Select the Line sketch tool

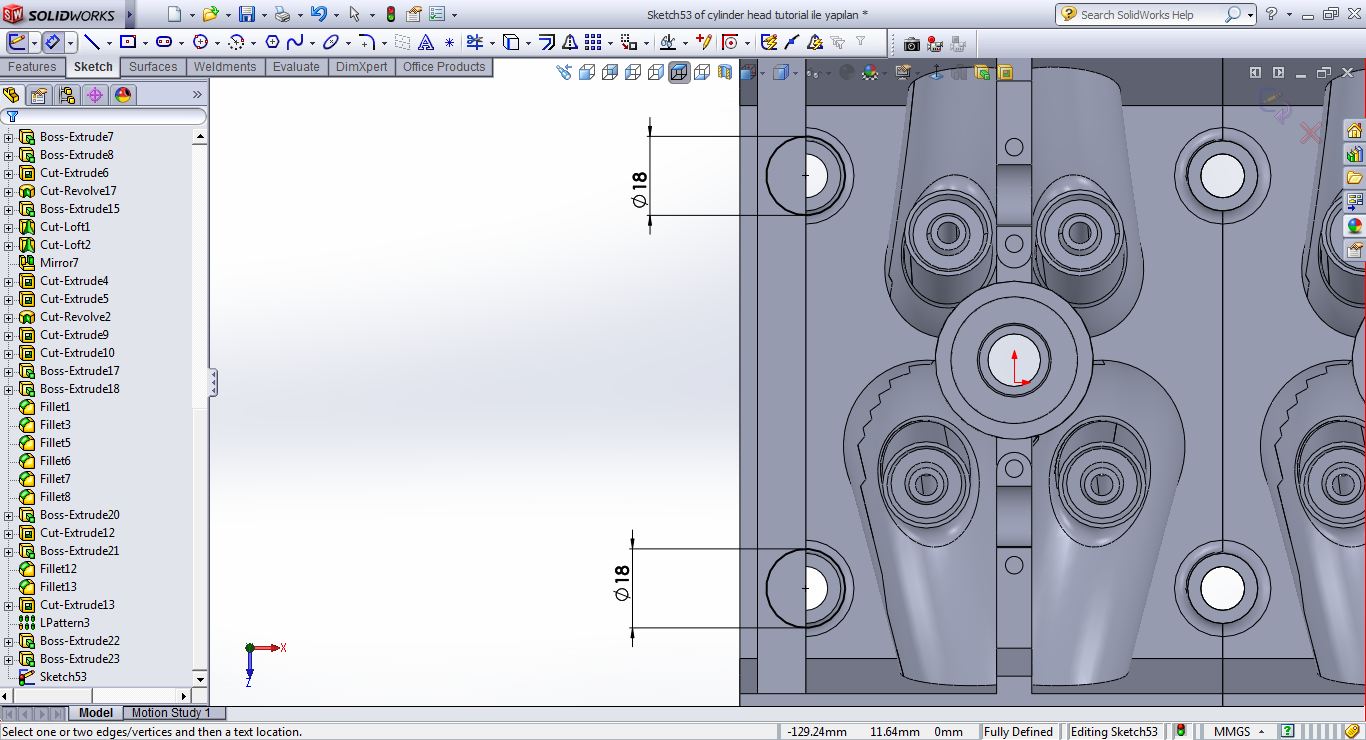[91, 43]
